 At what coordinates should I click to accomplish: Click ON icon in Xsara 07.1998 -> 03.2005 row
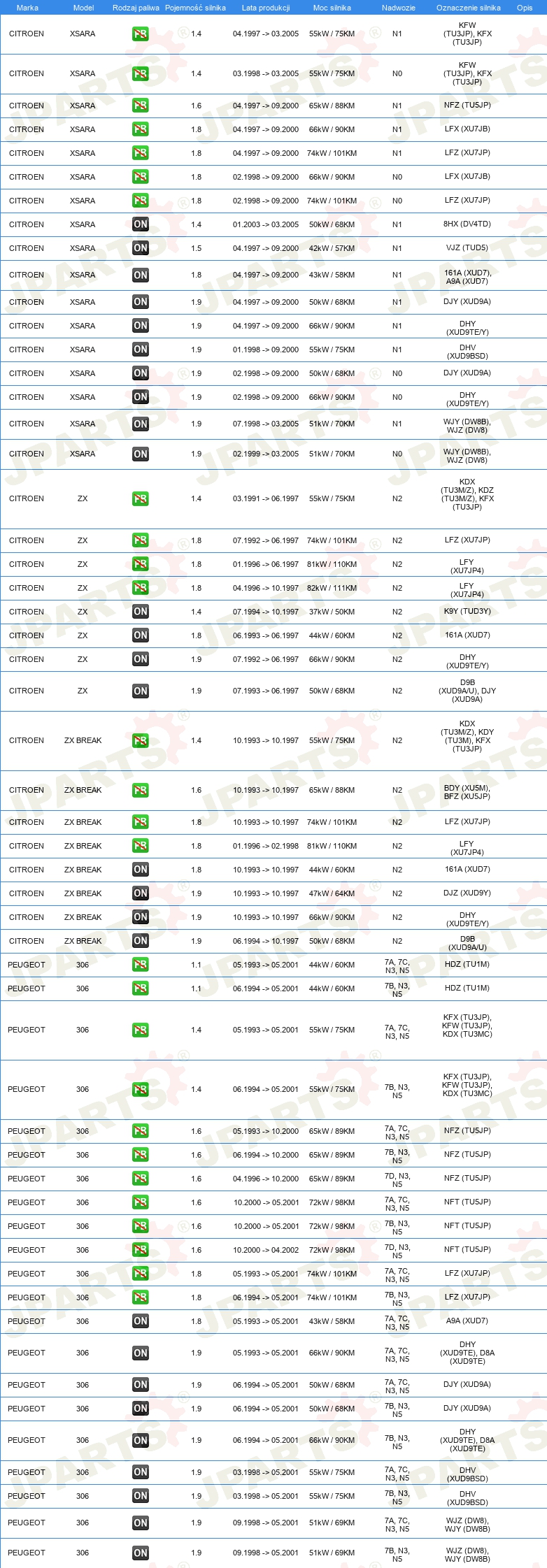pos(141,424)
